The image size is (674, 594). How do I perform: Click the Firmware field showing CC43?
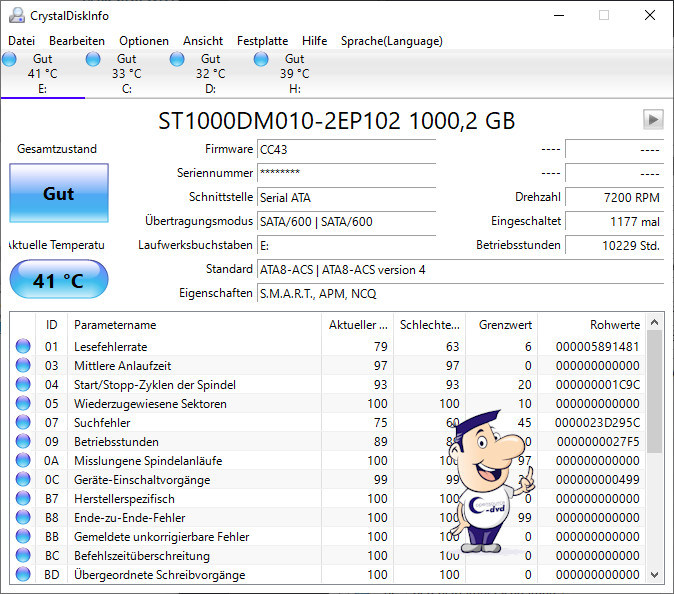click(x=346, y=149)
